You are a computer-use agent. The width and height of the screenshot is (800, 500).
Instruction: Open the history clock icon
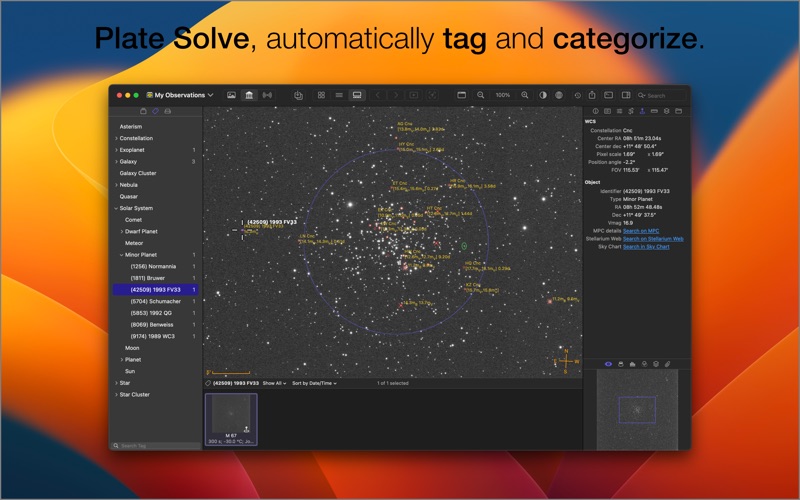[577, 95]
